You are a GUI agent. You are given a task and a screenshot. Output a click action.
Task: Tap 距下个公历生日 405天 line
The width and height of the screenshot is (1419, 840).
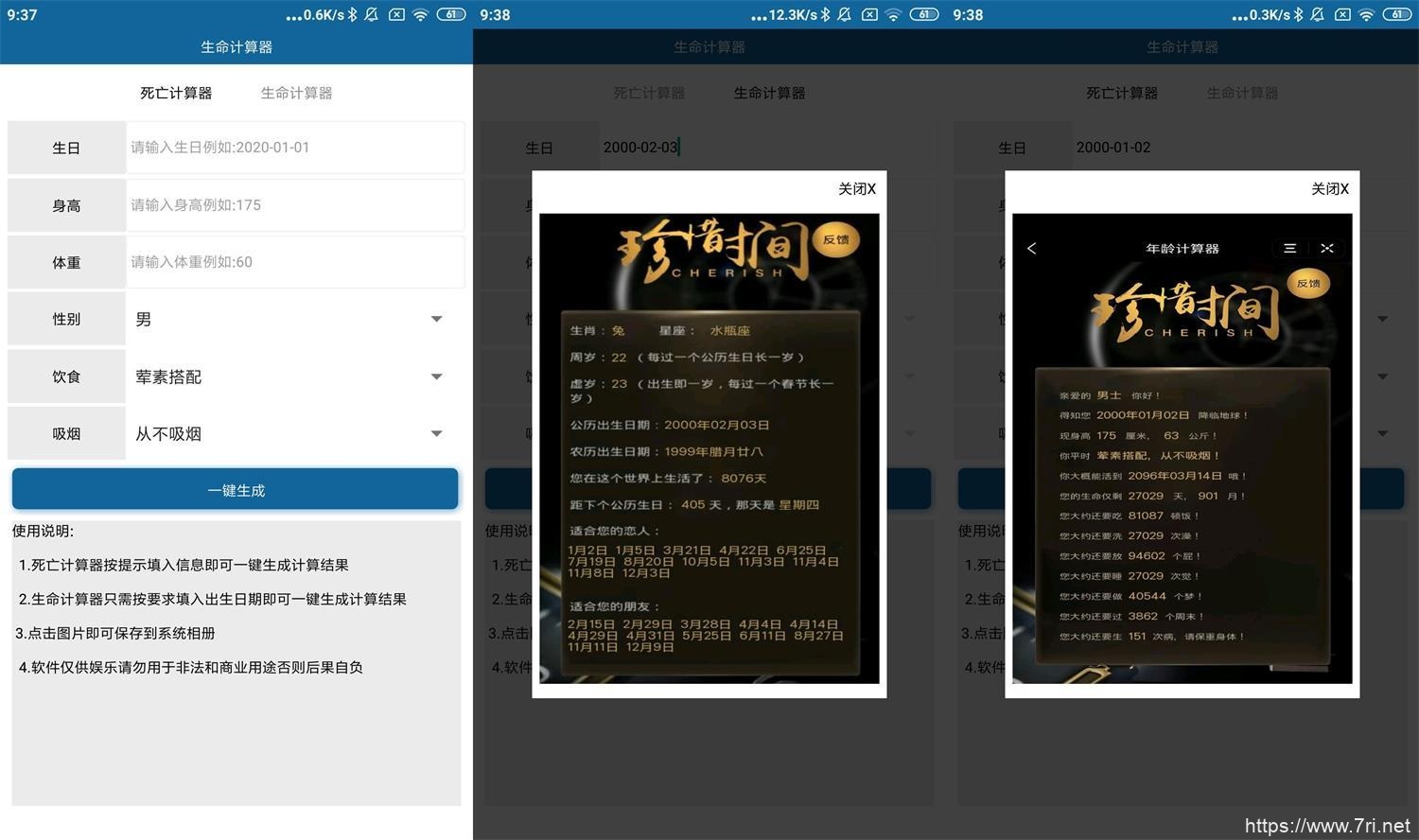coord(694,504)
